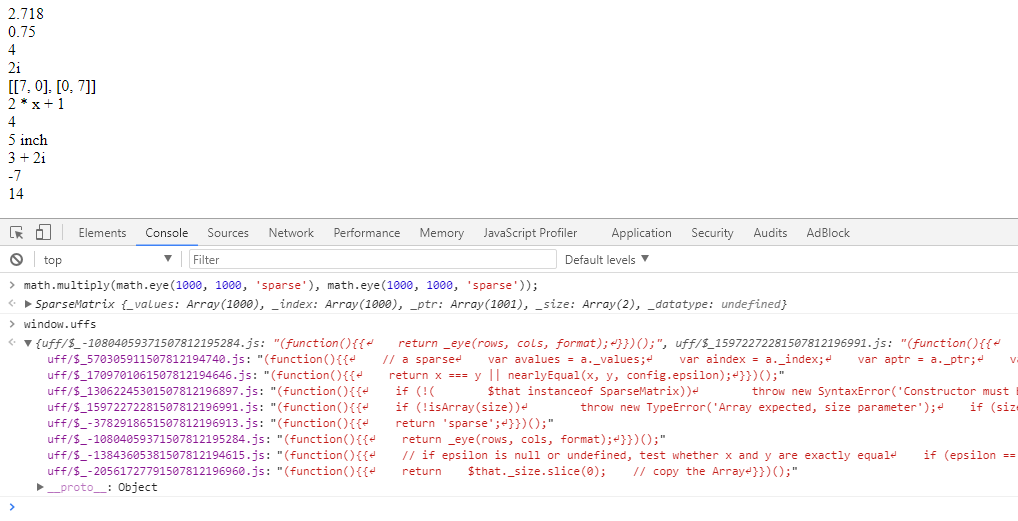Click the console Filter input field
The height and width of the screenshot is (521, 1018).
[x=373, y=259]
